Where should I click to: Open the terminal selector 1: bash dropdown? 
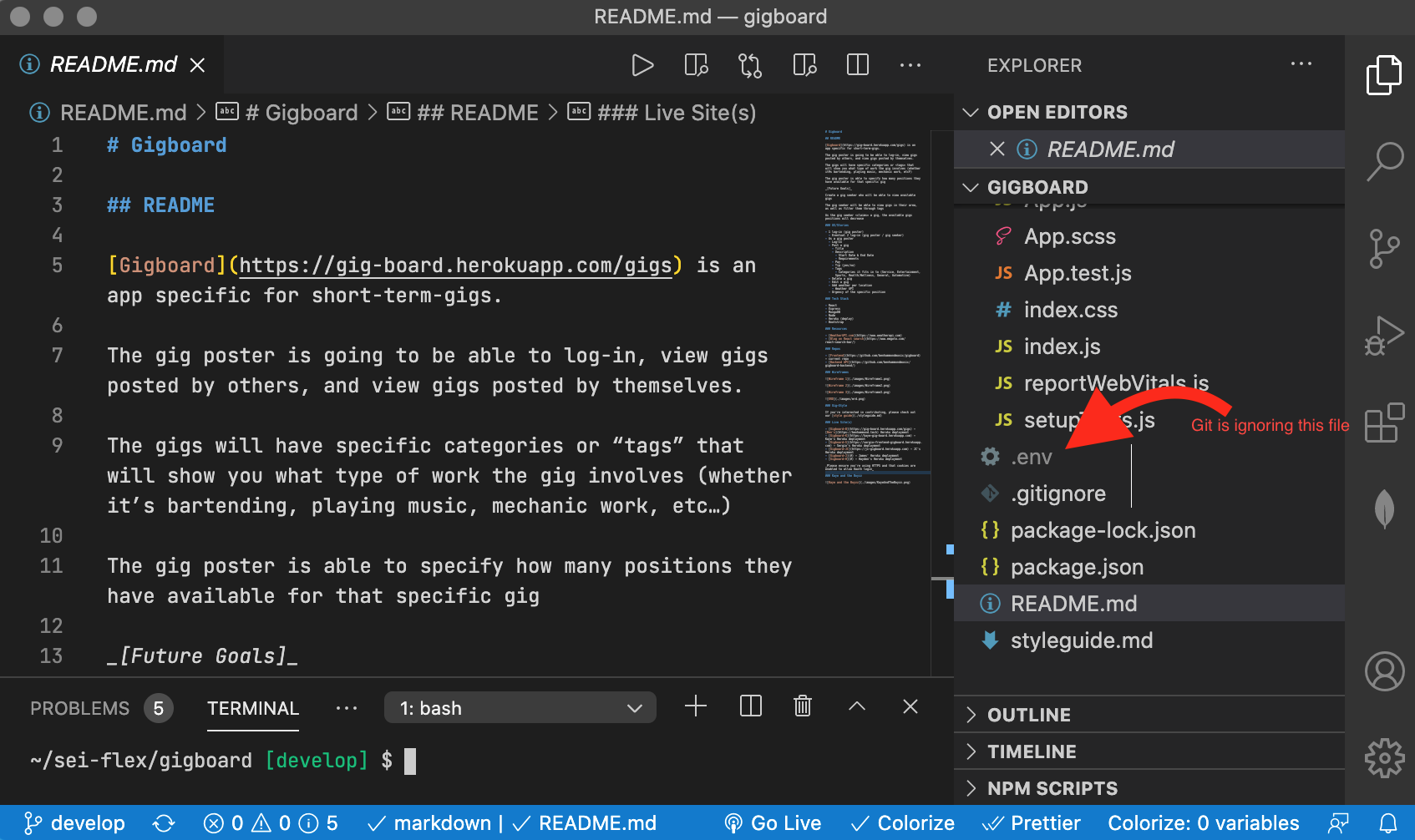(520, 707)
